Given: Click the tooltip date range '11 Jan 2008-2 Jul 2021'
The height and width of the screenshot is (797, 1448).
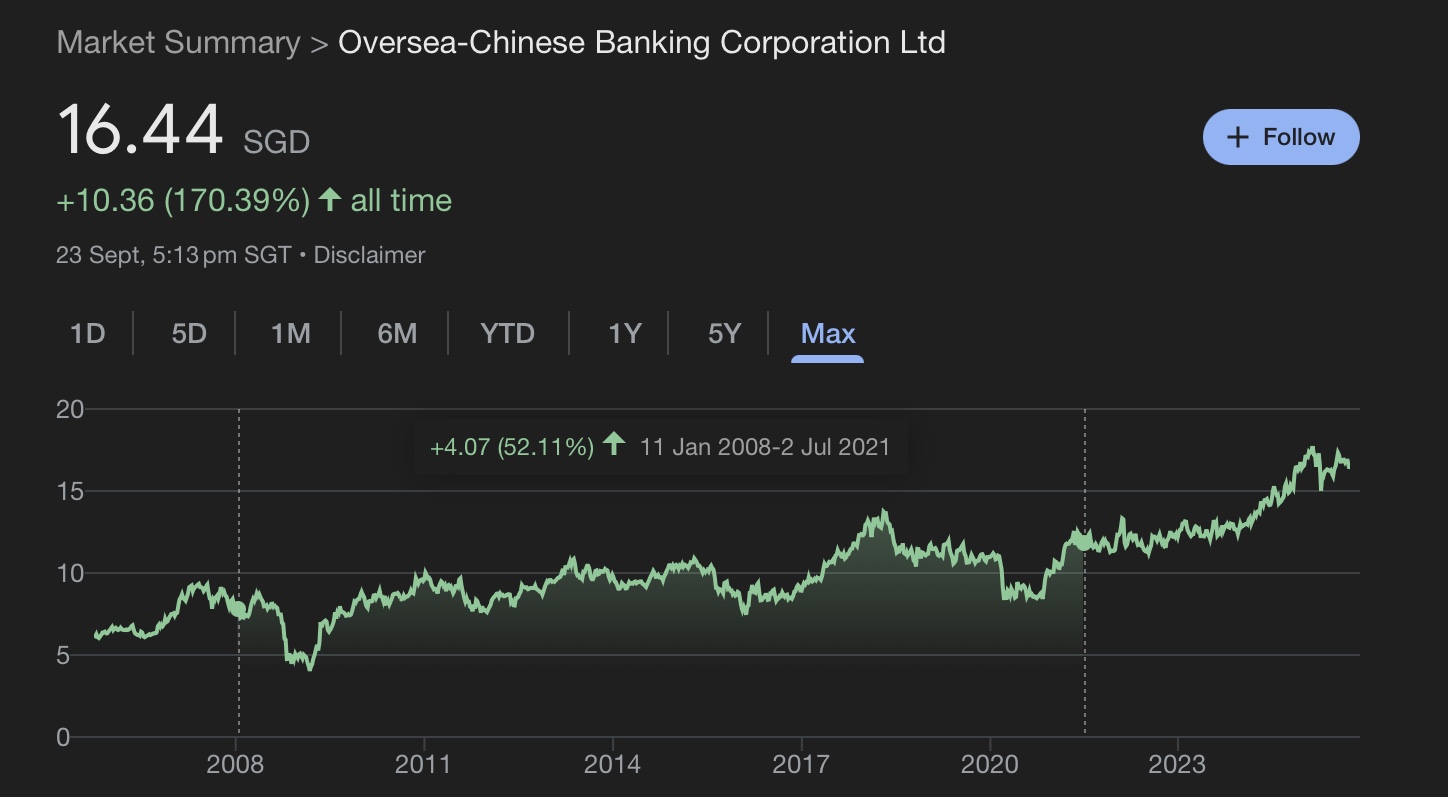Looking at the screenshot, I should tap(764, 446).
